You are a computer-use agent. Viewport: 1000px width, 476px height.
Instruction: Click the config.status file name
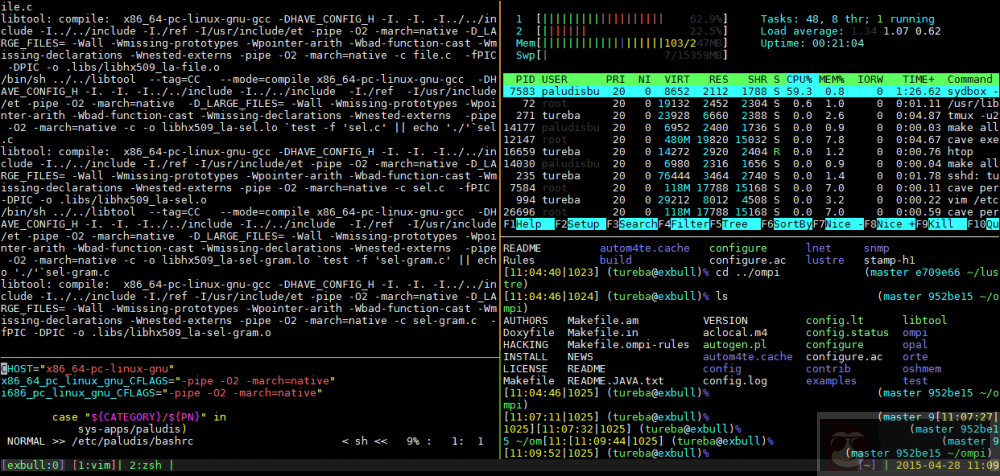(x=848, y=332)
